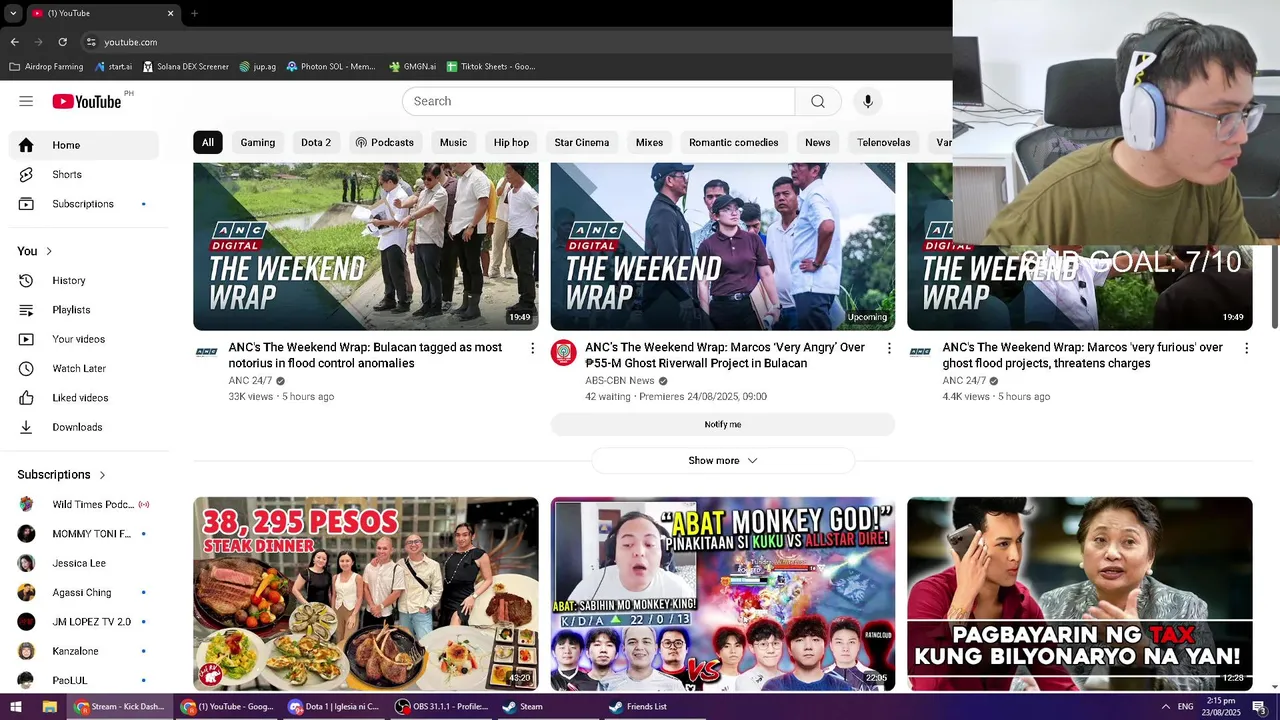Open more options for Marcos 'Very Angry' video
The width and height of the screenshot is (1280, 720).
pos(889,348)
